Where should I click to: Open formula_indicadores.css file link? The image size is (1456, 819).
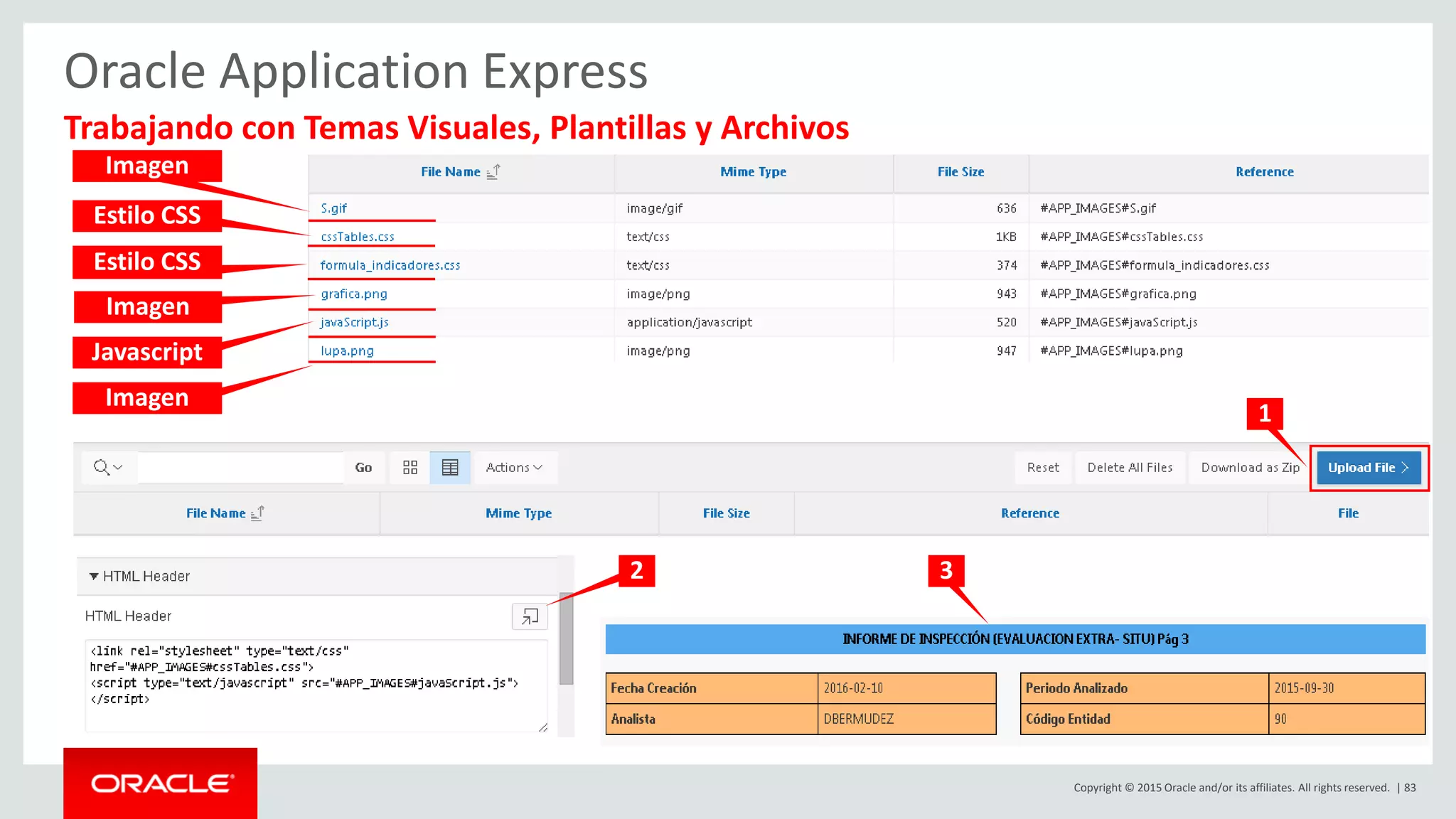(x=390, y=265)
